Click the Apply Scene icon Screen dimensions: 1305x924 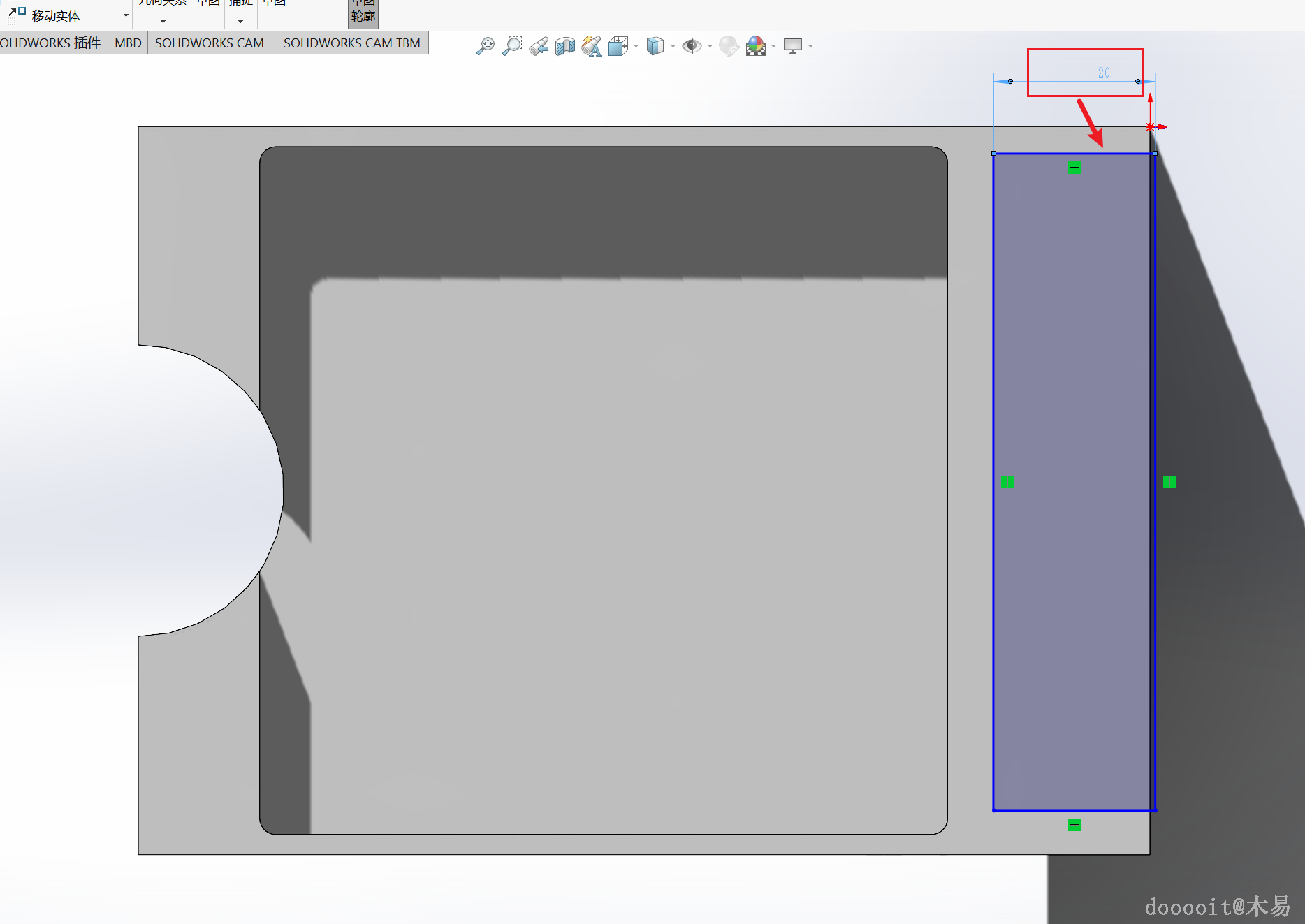click(755, 46)
